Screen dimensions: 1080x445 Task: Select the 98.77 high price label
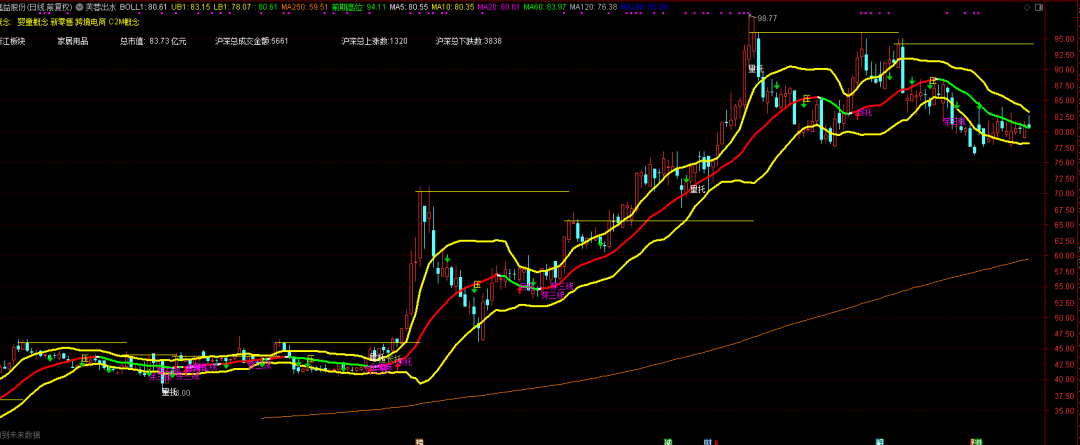767,19
